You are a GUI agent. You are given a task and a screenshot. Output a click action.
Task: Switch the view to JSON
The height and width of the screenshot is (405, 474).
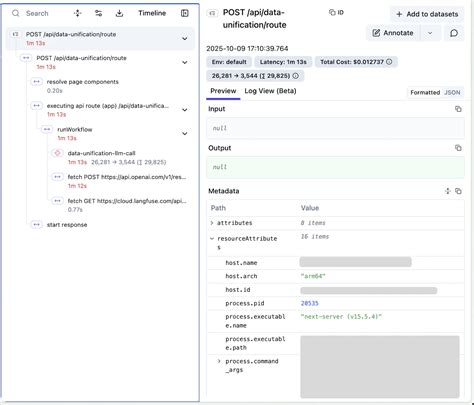(x=452, y=92)
